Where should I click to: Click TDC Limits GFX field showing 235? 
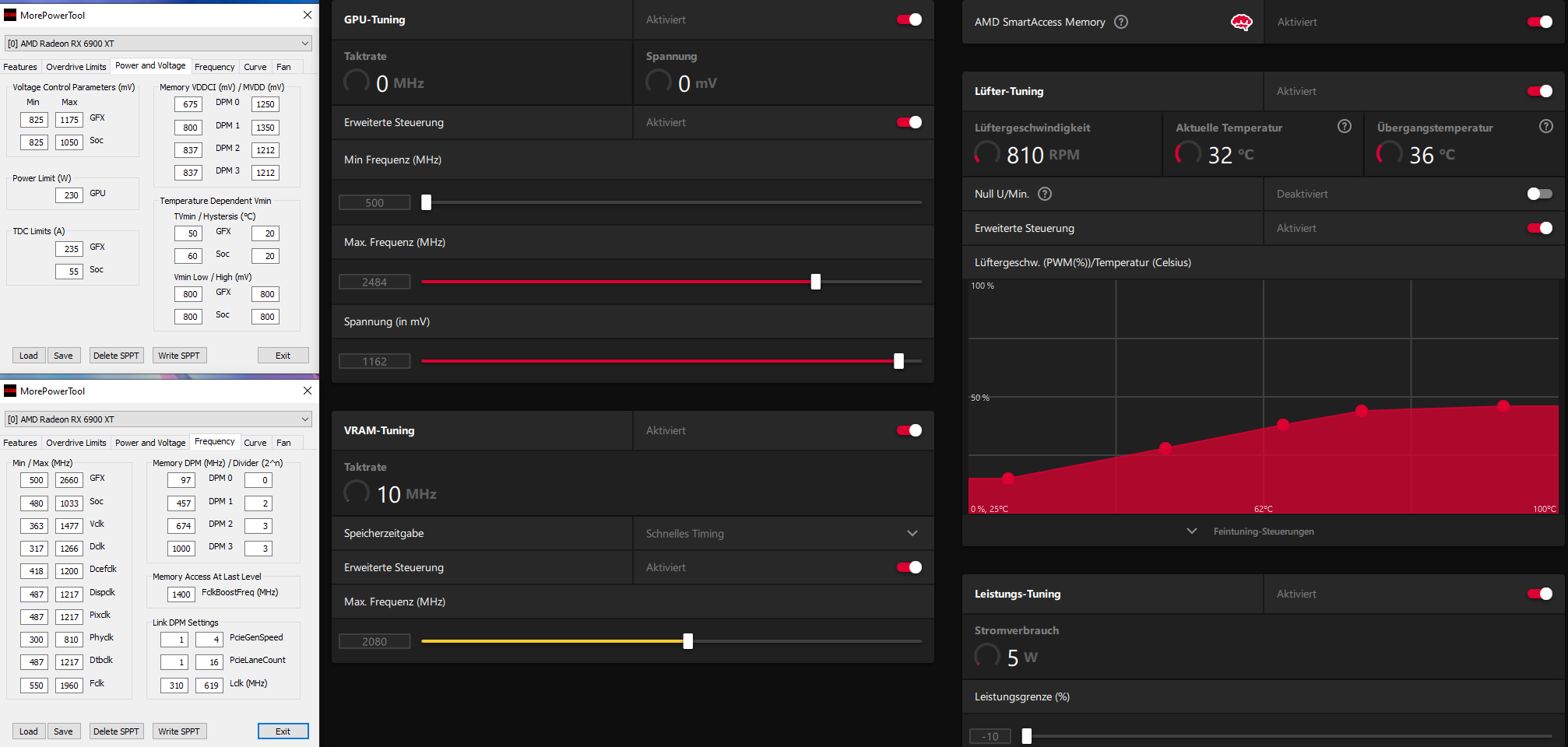(x=69, y=249)
